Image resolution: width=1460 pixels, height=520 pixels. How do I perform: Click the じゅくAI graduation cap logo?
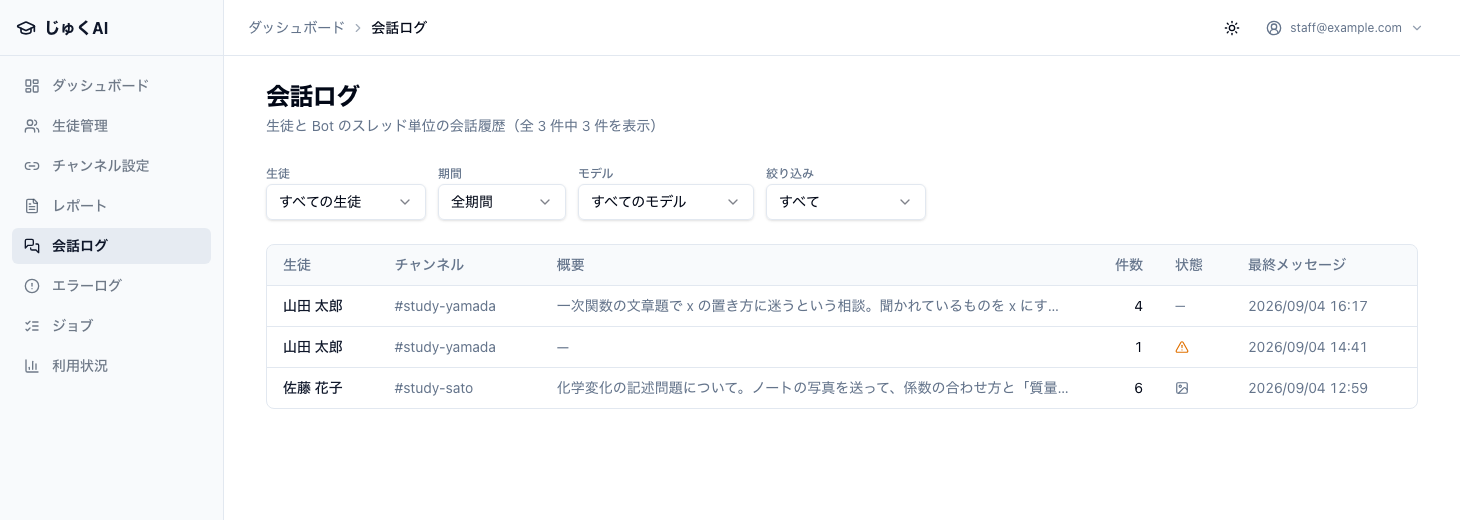point(26,28)
